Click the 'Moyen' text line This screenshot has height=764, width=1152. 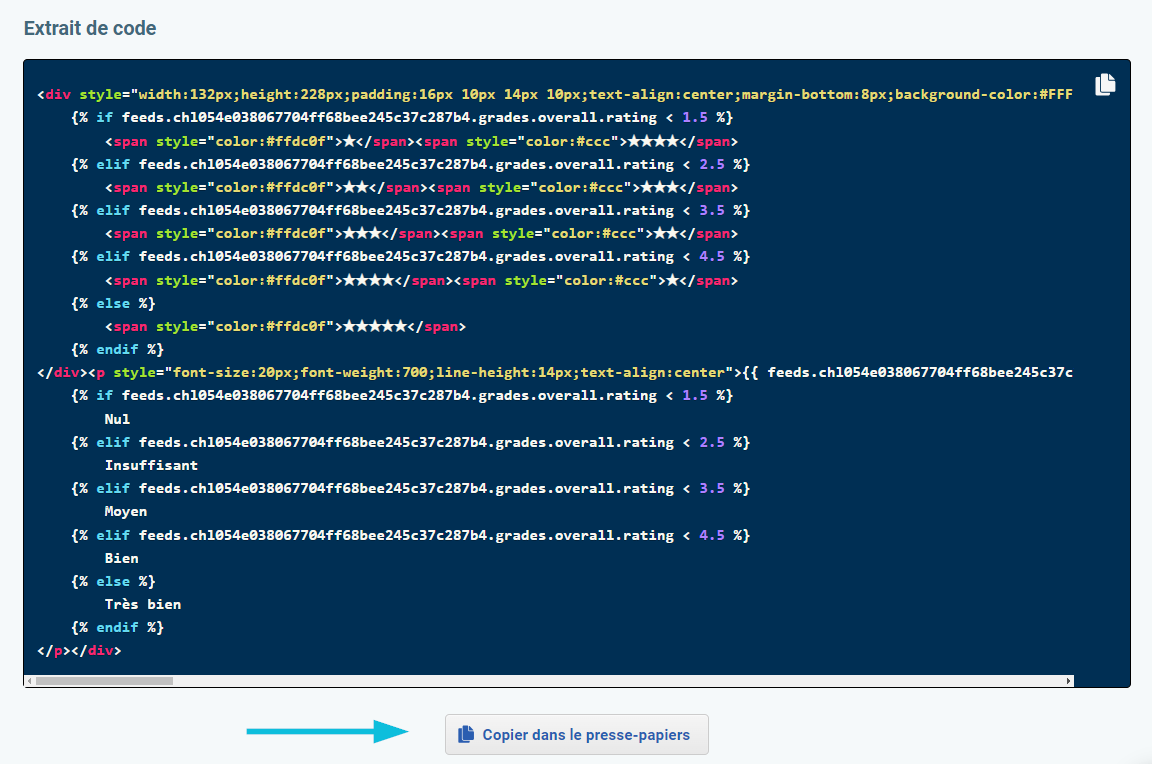click(x=126, y=511)
